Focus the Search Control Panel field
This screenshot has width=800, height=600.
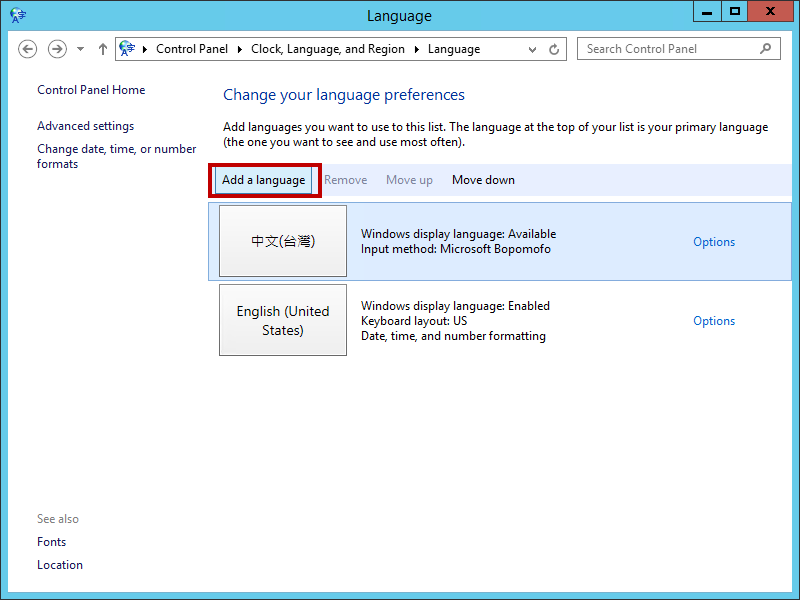[679, 49]
